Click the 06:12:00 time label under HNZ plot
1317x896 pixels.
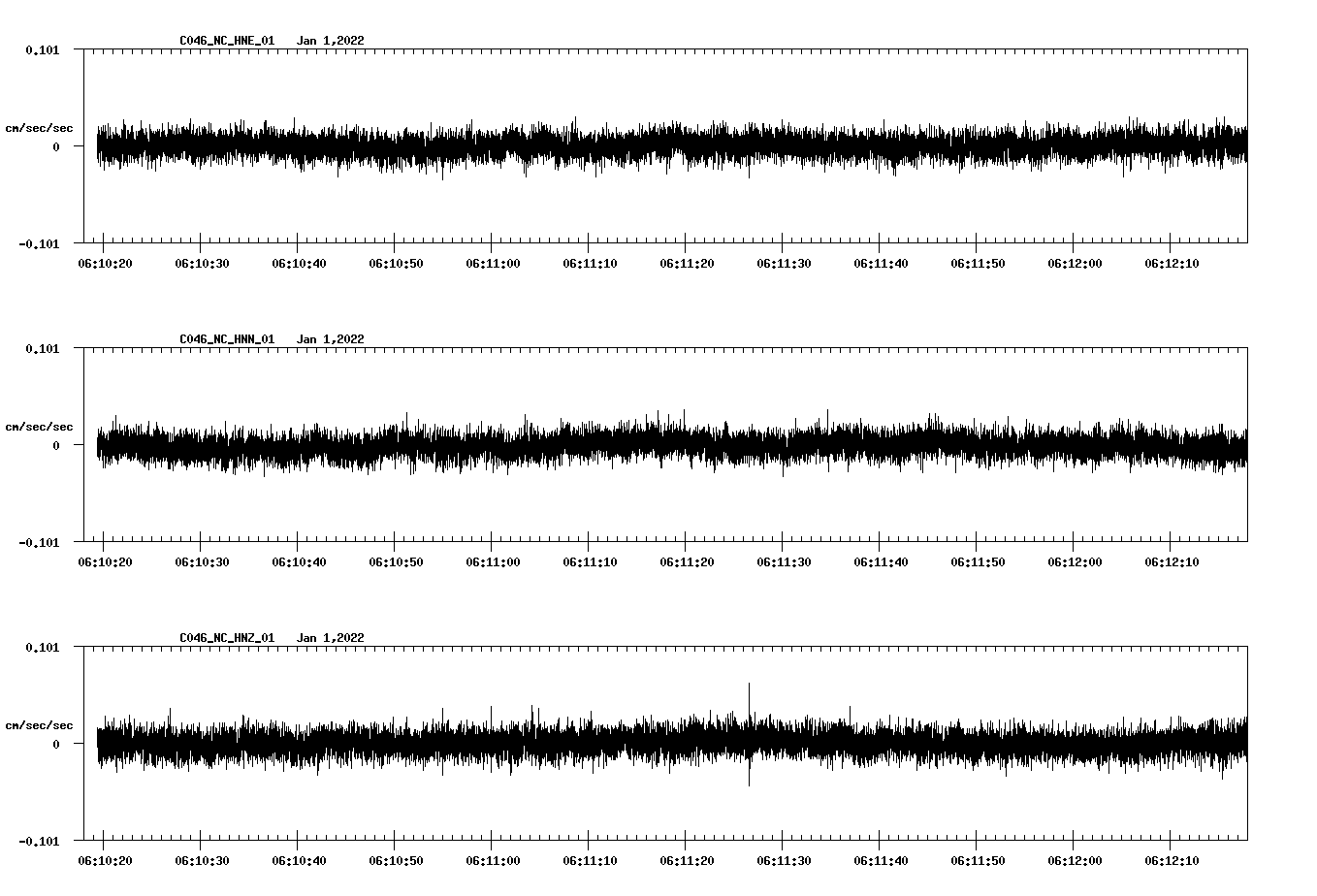1075,861
